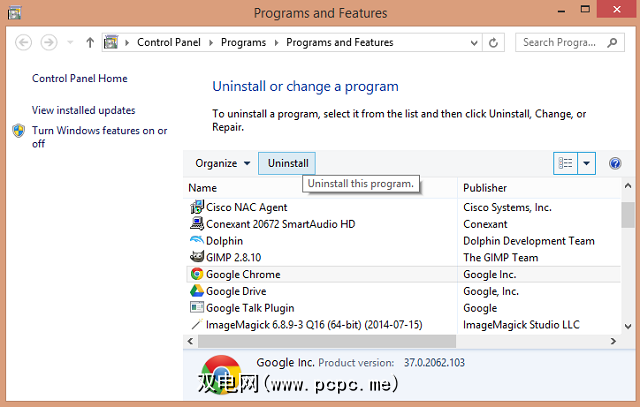Open the recent locations dropdown arrow
Image resolution: width=640 pixels, height=407 pixels.
pyautogui.click(x=70, y=42)
